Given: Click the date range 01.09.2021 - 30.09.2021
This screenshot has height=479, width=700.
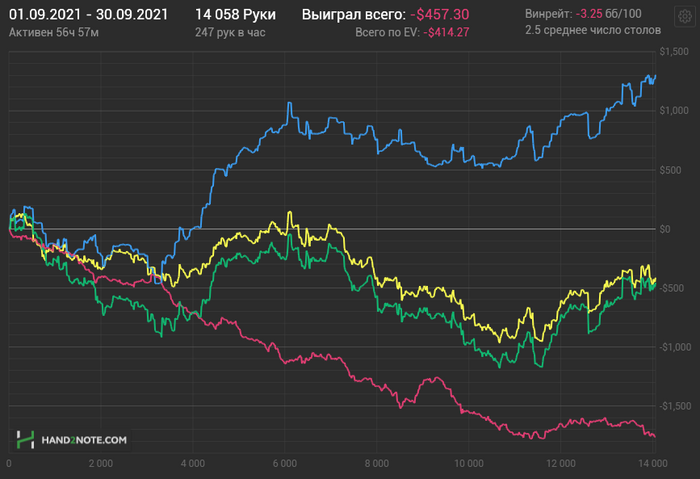Looking at the screenshot, I should click(x=88, y=14).
